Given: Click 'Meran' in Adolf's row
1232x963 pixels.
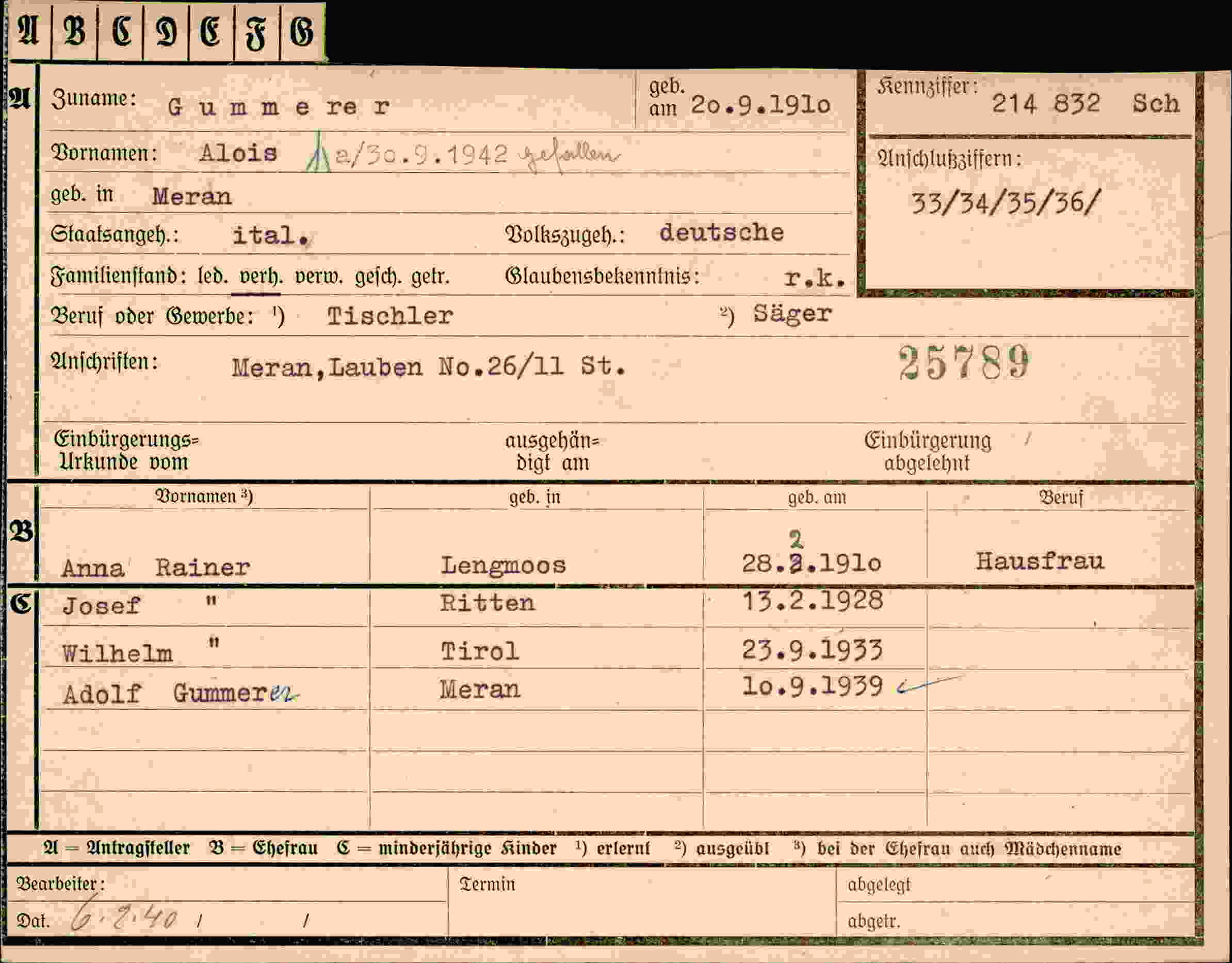Looking at the screenshot, I should tap(479, 689).
